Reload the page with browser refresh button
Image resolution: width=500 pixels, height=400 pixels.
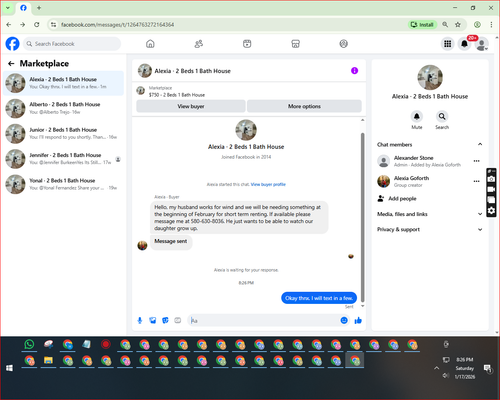pos(37,25)
